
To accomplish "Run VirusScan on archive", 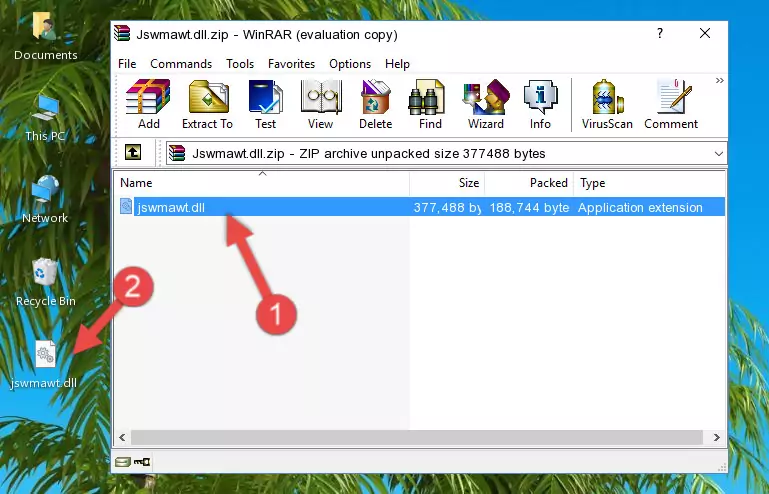I will click(x=607, y=104).
